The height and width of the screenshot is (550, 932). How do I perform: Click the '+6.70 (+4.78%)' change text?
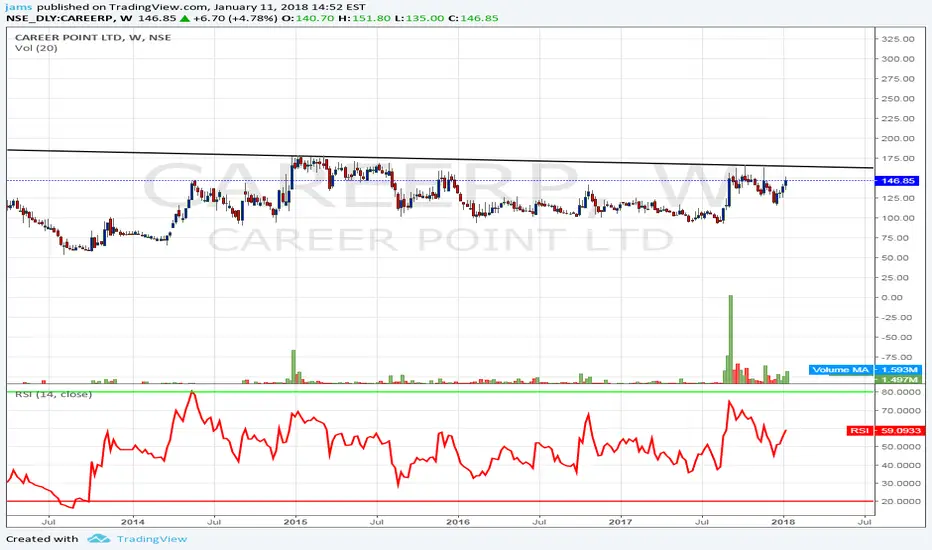[x=235, y=18]
